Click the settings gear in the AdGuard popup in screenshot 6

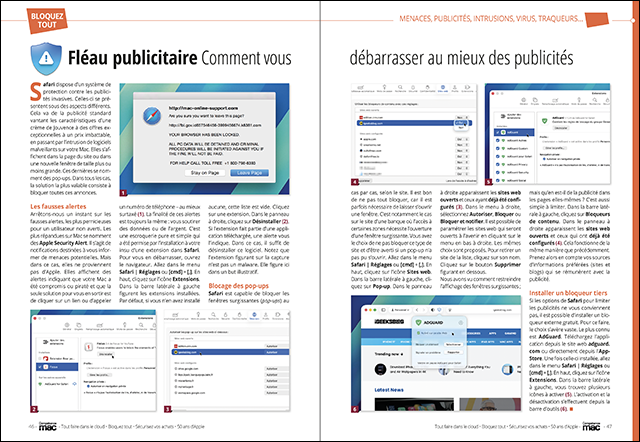[460, 322]
